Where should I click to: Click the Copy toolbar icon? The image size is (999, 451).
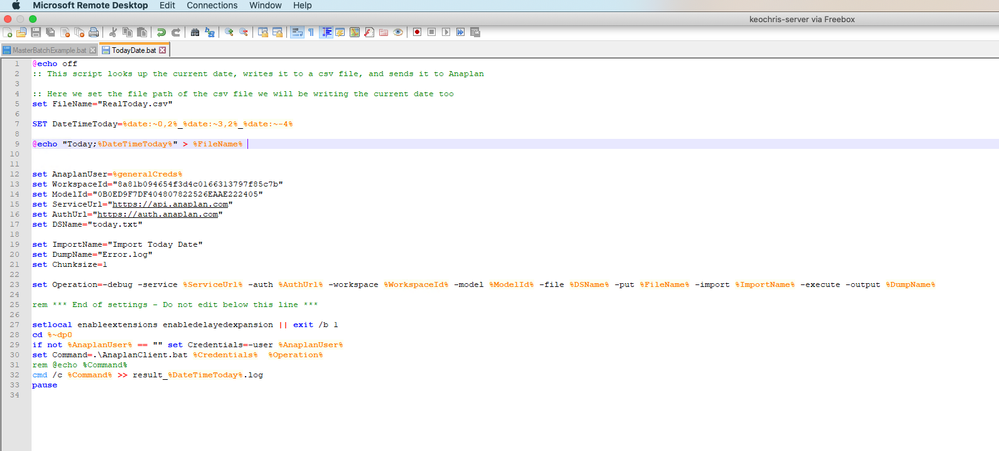[127, 32]
